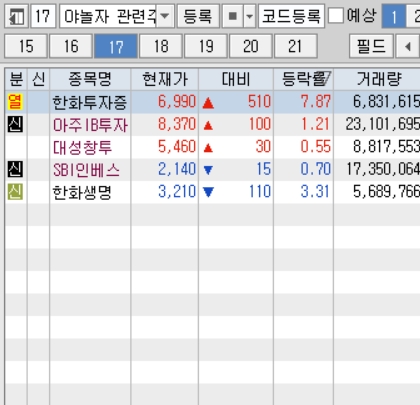Click the black 신 badge on 아주IB투자 row

(x=15, y=124)
